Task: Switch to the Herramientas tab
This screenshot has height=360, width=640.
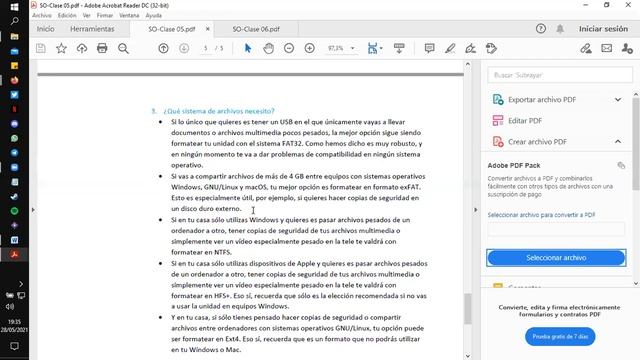Action: click(x=92, y=29)
